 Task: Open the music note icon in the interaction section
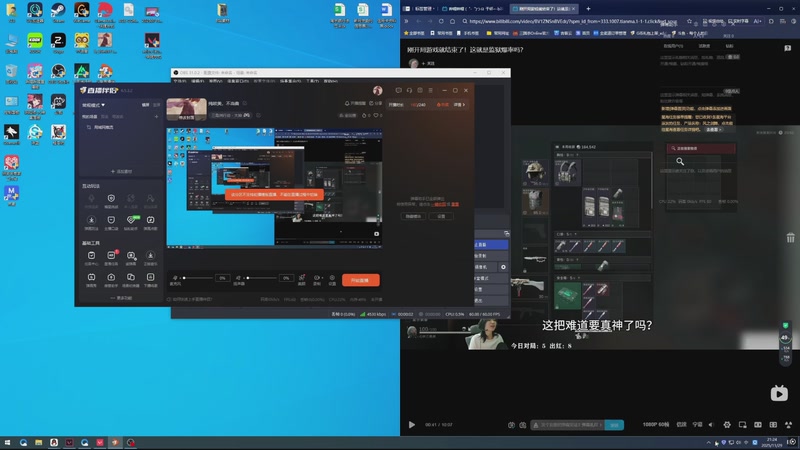pos(151,220)
